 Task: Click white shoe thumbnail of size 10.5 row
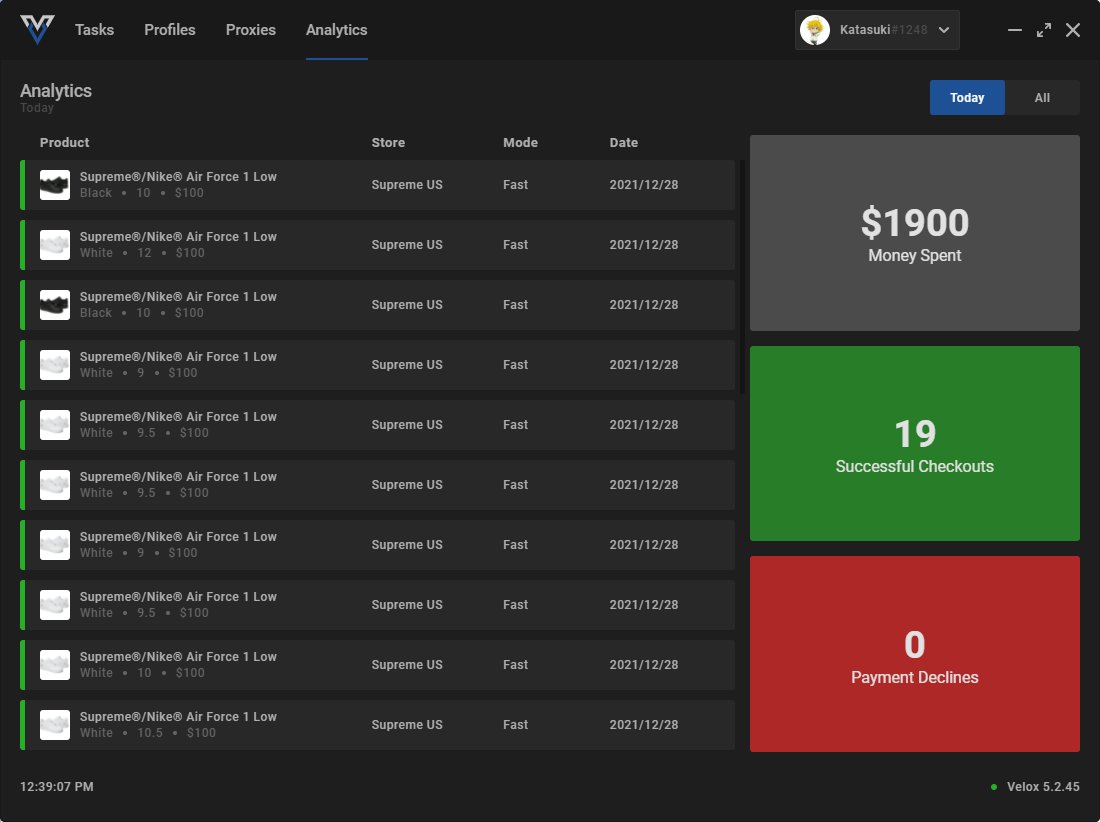click(x=55, y=725)
